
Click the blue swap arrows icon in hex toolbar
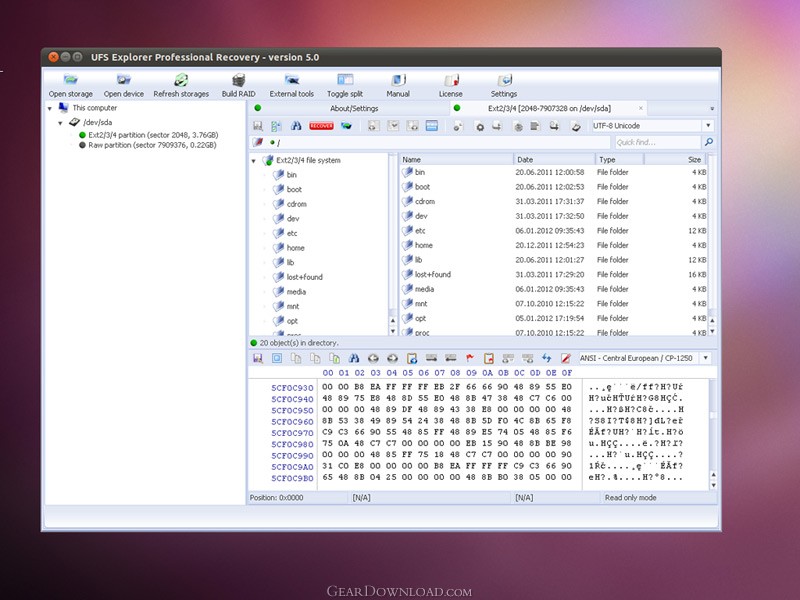[546, 358]
